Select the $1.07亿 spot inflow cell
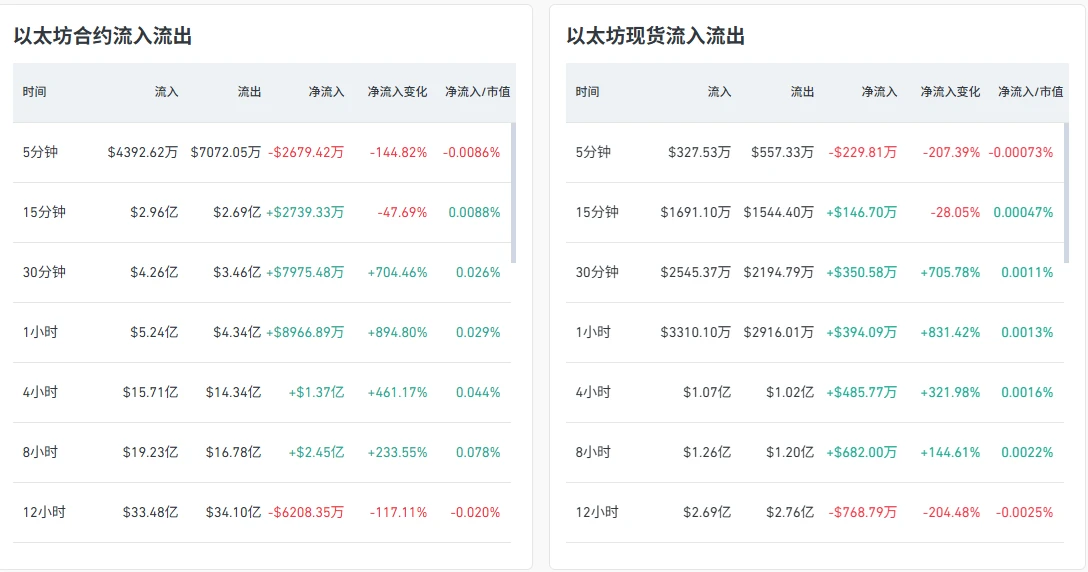Screen dimensions: 1088x572 click(707, 392)
